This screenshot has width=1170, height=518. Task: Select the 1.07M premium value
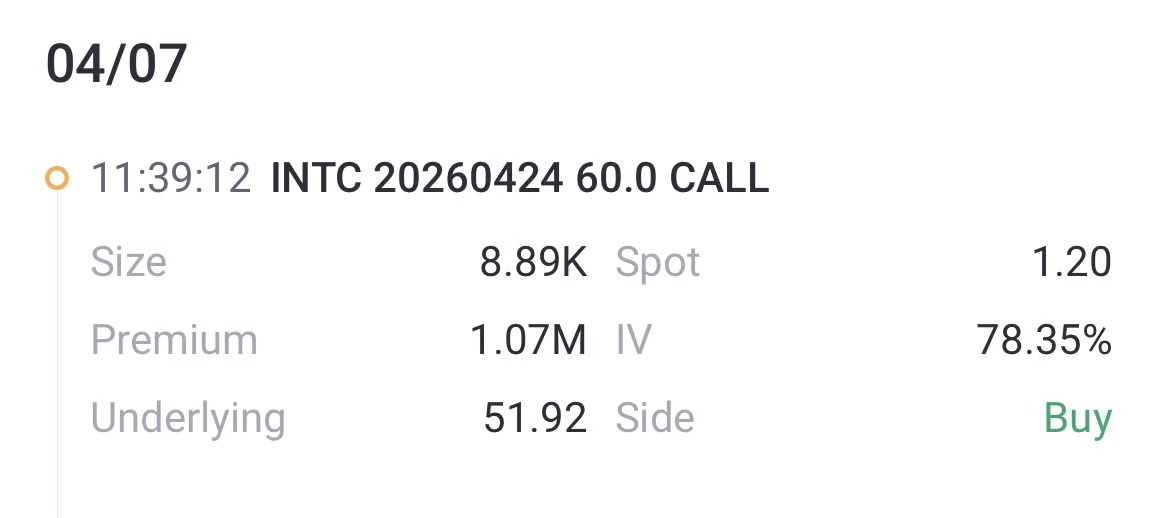(x=528, y=340)
